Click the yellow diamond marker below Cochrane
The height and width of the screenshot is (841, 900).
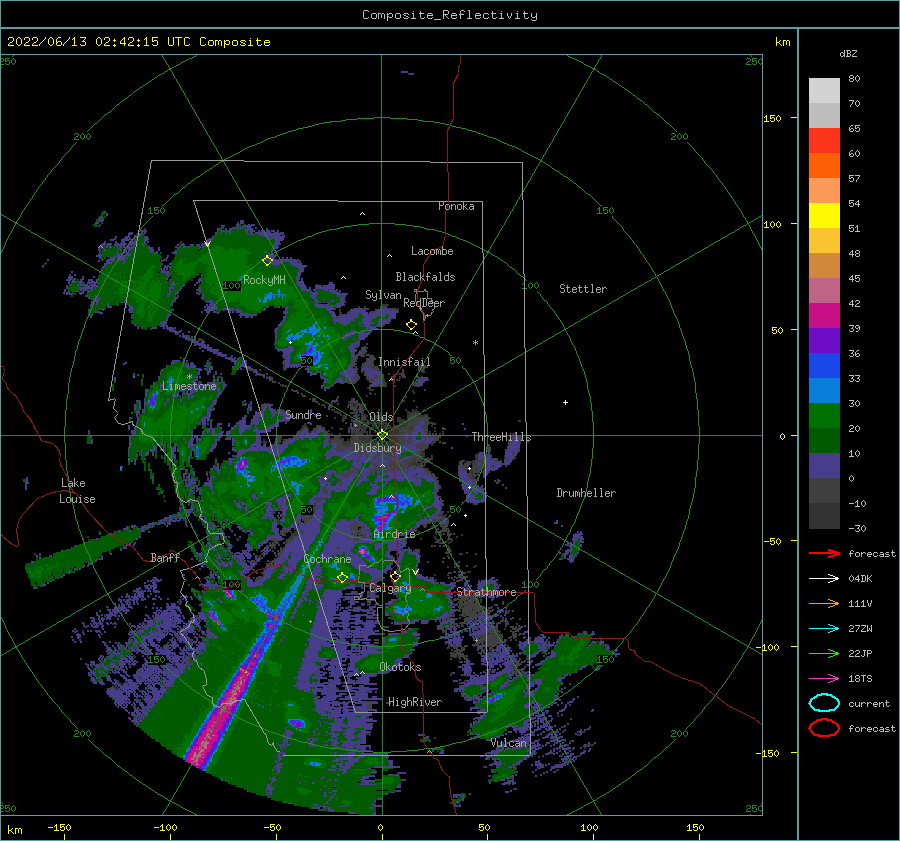pyautogui.click(x=342, y=578)
